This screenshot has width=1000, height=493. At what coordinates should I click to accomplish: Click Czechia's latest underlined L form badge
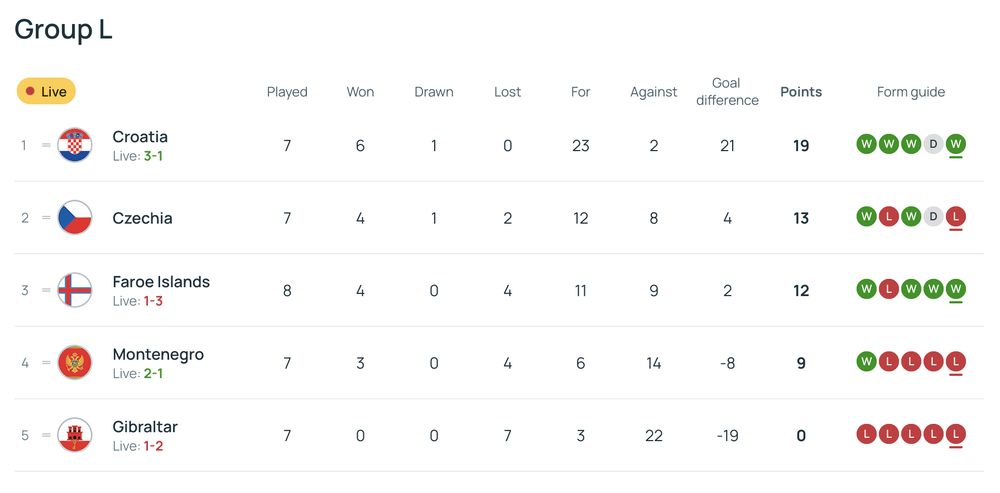click(956, 217)
